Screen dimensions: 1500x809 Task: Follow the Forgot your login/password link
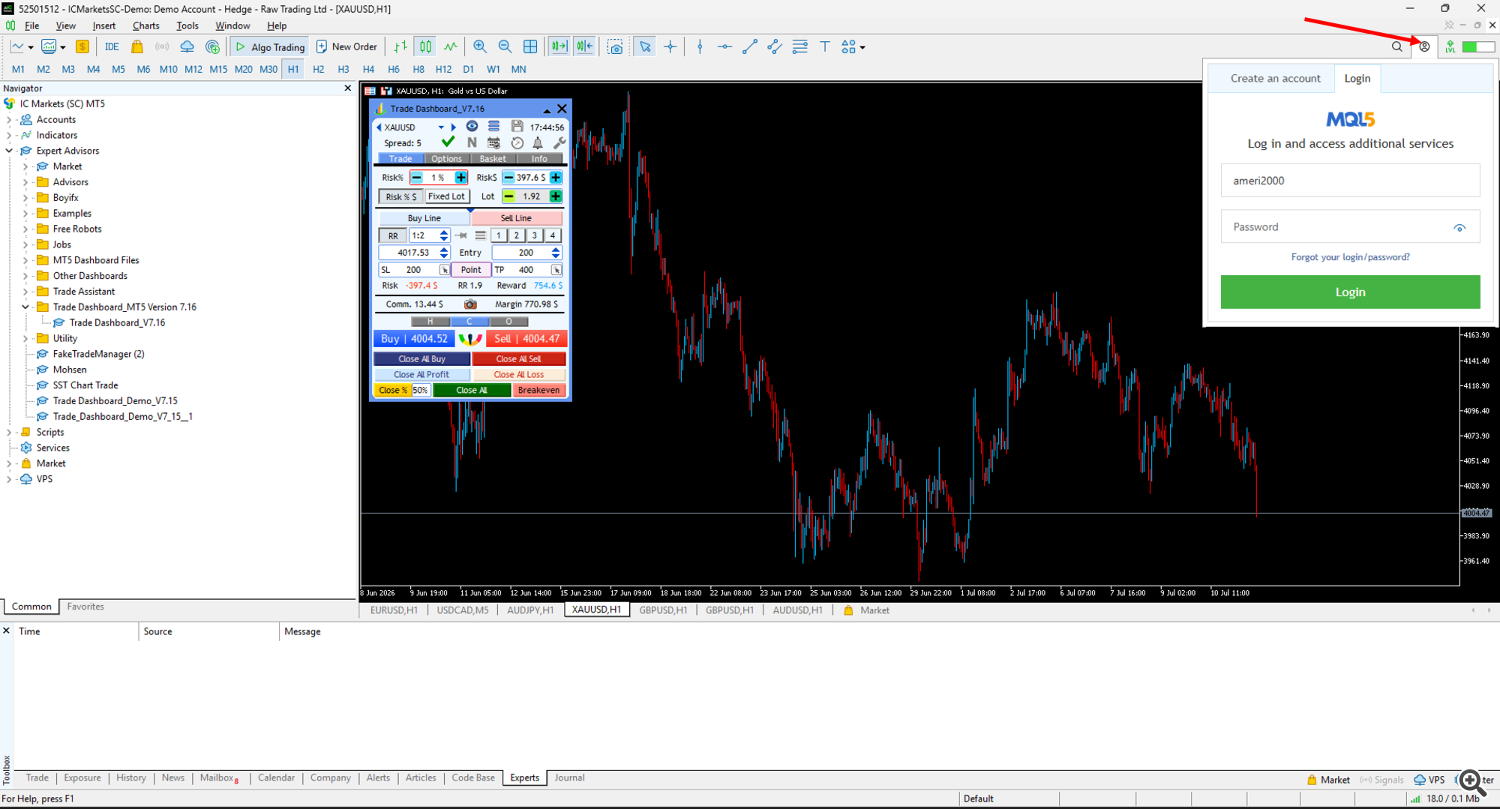[x=1350, y=257]
